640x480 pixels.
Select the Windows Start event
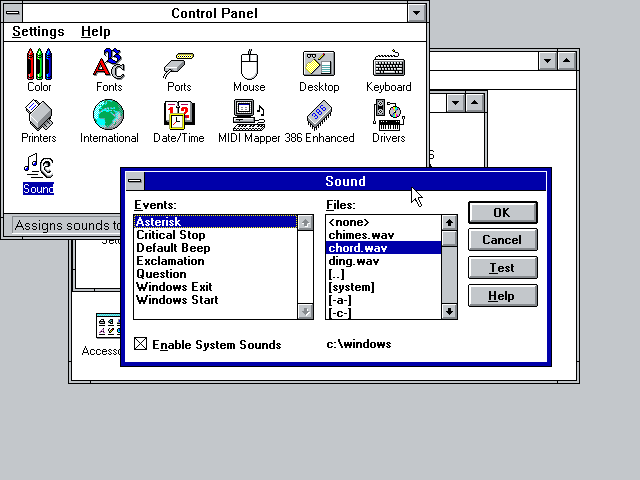tap(216, 300)
